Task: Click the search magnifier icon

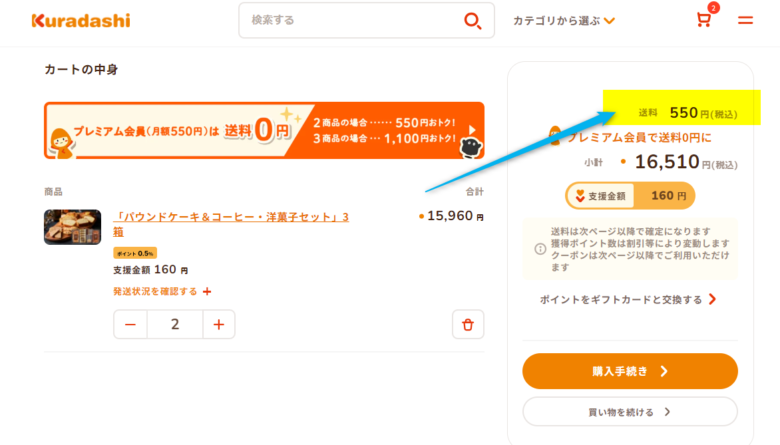Action: [x=473, y=20]
